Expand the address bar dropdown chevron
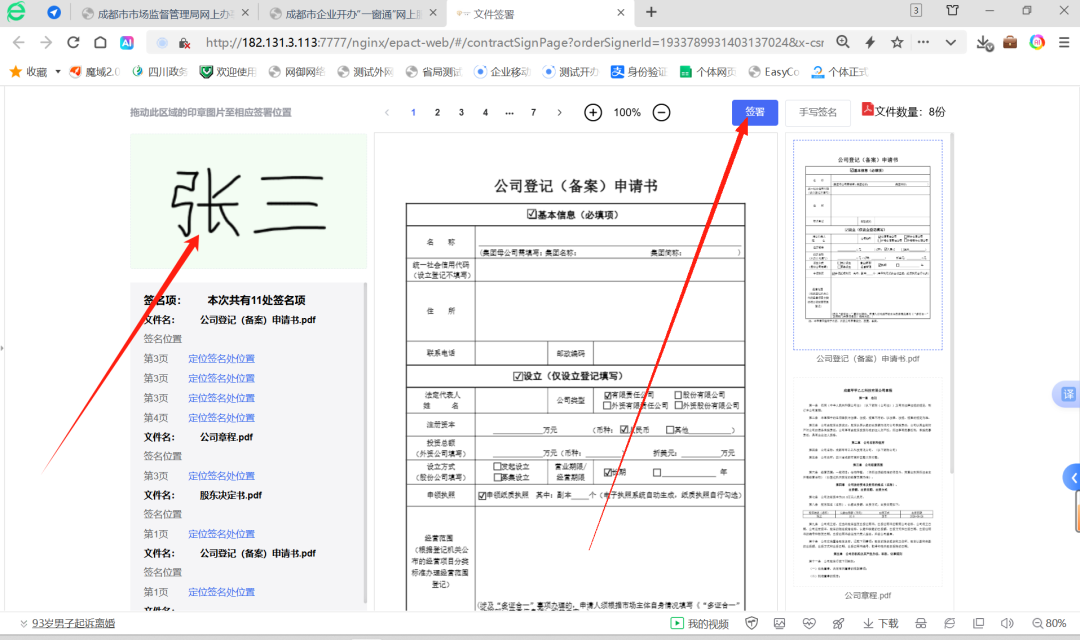 tap(951, 43)
